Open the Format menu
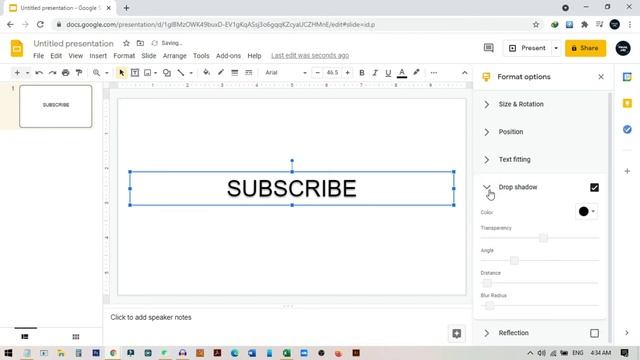640x360 pixels. (x=124, y=56)
